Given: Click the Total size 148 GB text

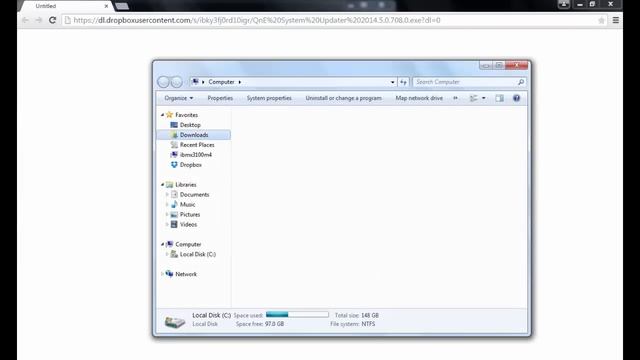Looking at the screenshot, I should coord(357,316).
